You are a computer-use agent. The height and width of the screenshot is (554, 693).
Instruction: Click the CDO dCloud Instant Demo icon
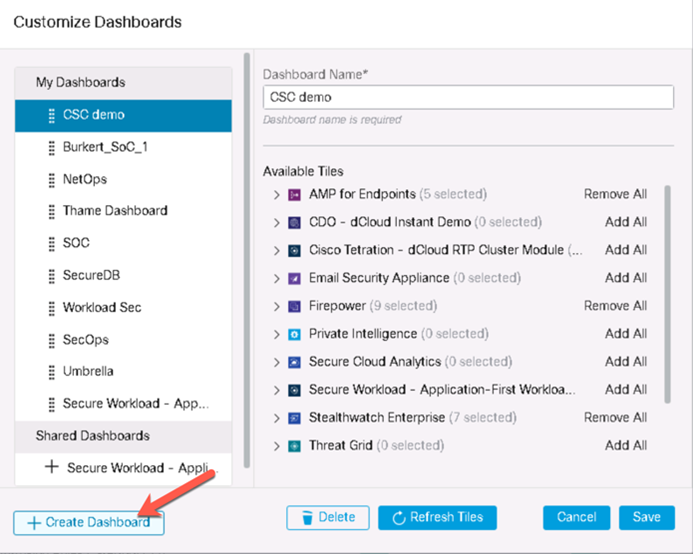point(294,222)
